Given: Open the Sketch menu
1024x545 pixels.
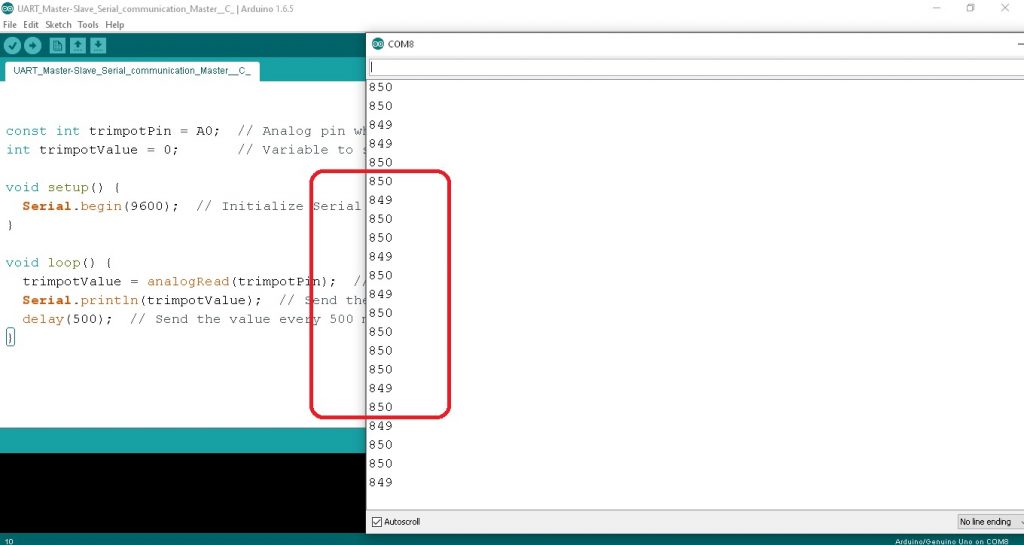Looking at the screenshot, I should coord(58,25).
